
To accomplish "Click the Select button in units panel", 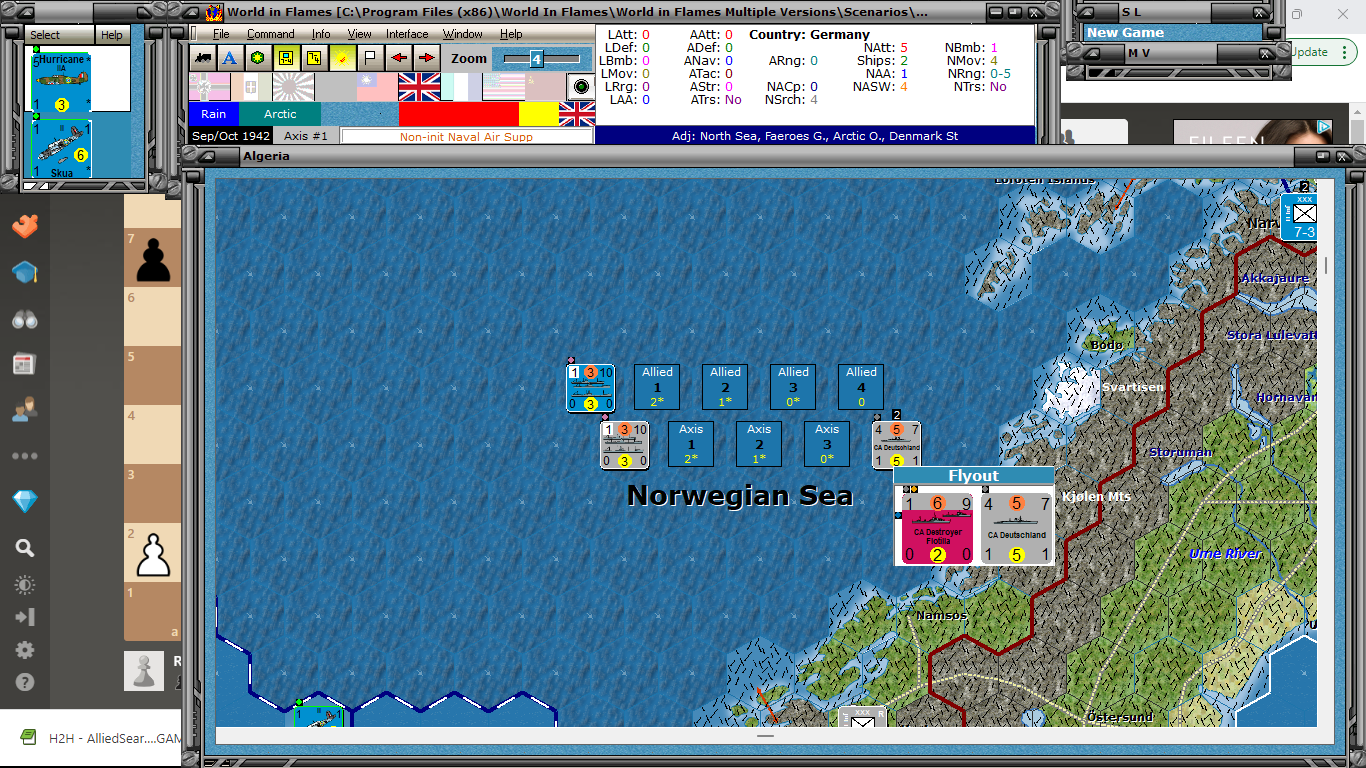I will 59,35.
